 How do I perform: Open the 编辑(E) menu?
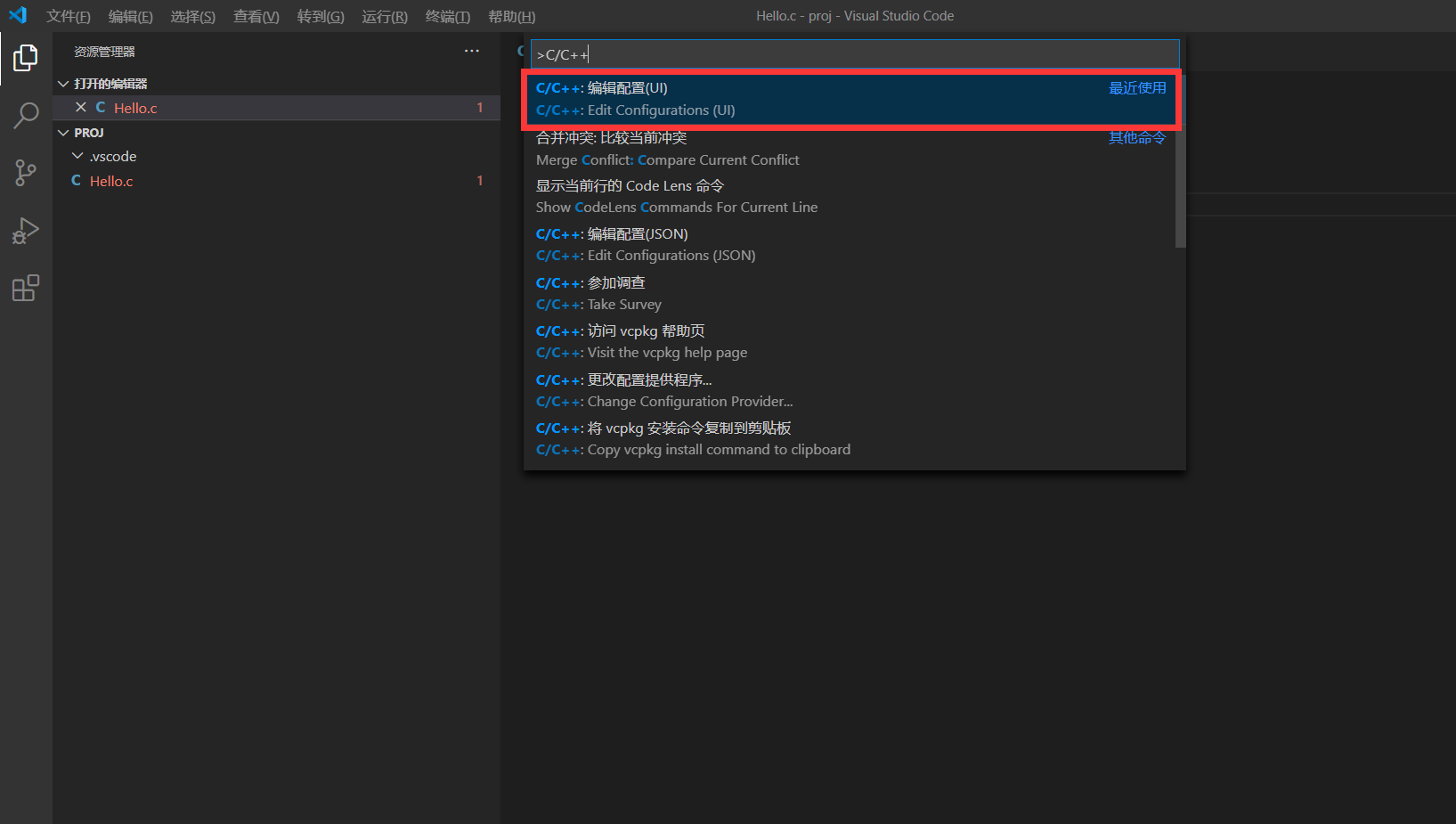coord(131,16)
